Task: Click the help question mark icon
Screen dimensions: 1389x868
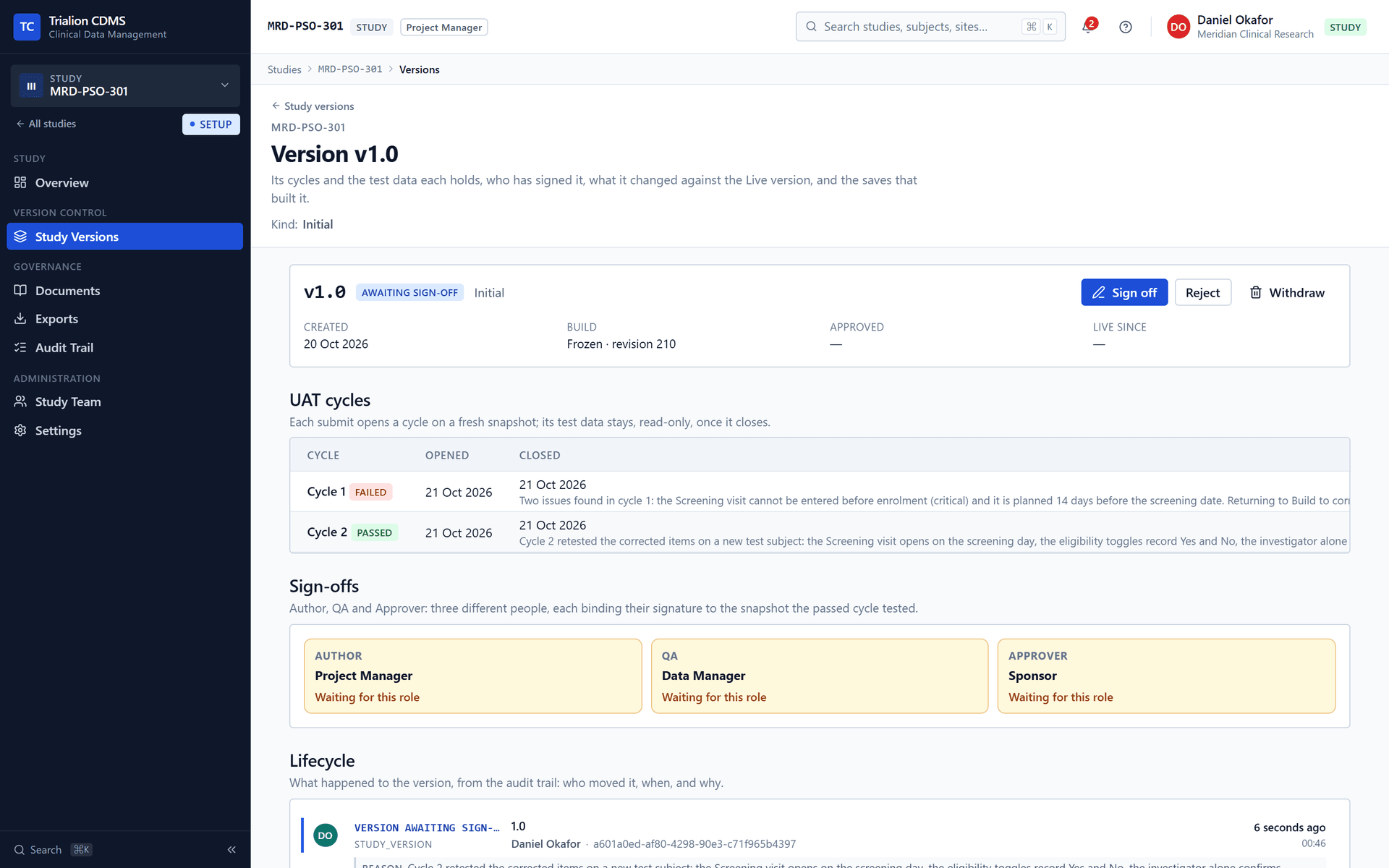Action: pos(1125,27)
